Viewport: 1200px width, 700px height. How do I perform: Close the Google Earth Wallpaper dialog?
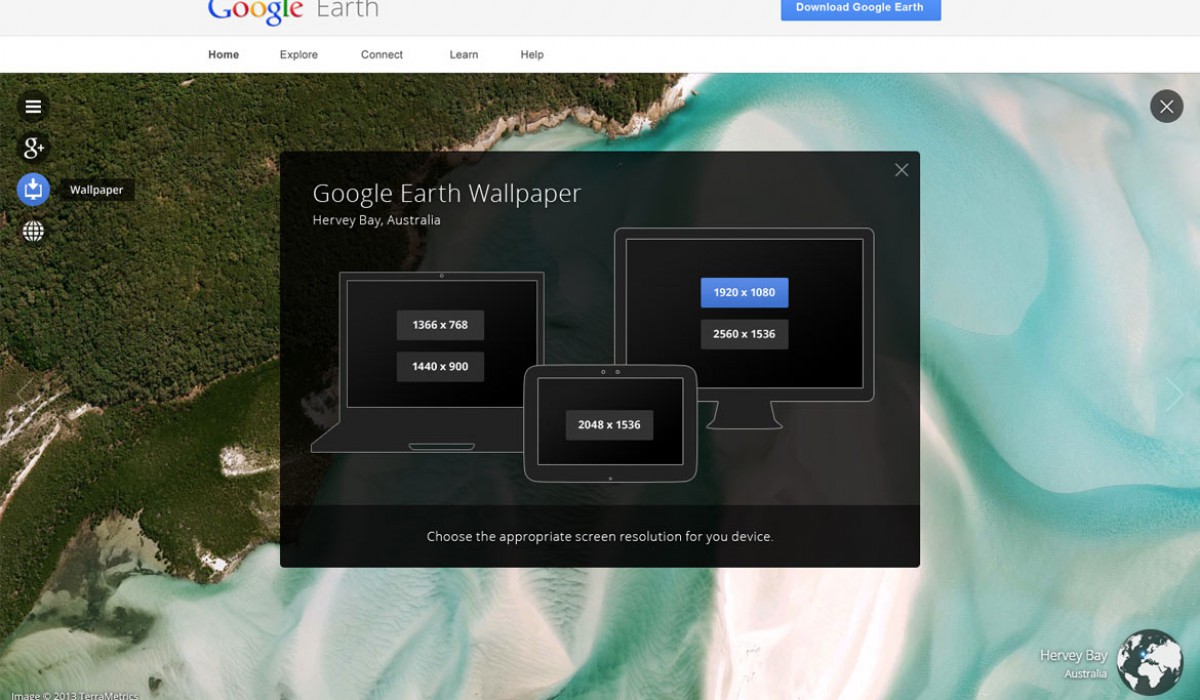pyautogui.click(x=901, y=170)
